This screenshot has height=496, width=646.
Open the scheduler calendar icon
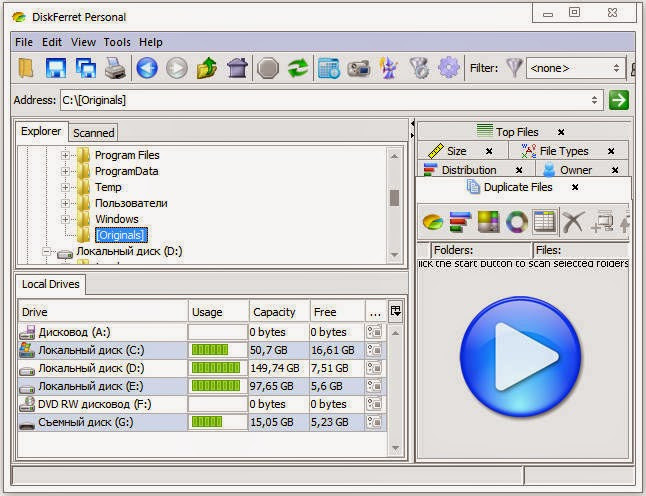tap(328, 68)
